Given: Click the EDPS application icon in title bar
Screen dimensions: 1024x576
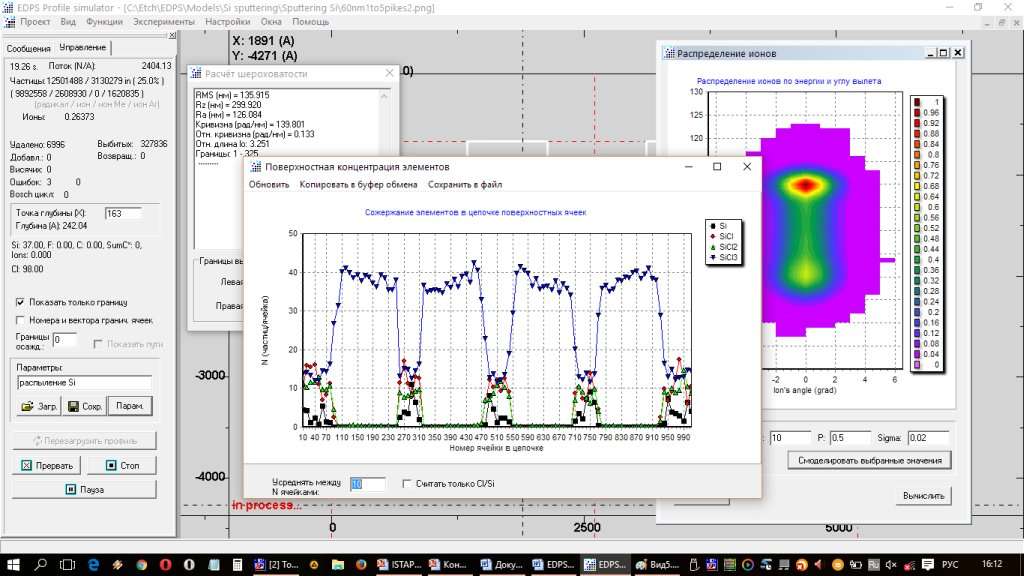Looking at the screenshot, I should pyautogui.click(x=8, y=8).
